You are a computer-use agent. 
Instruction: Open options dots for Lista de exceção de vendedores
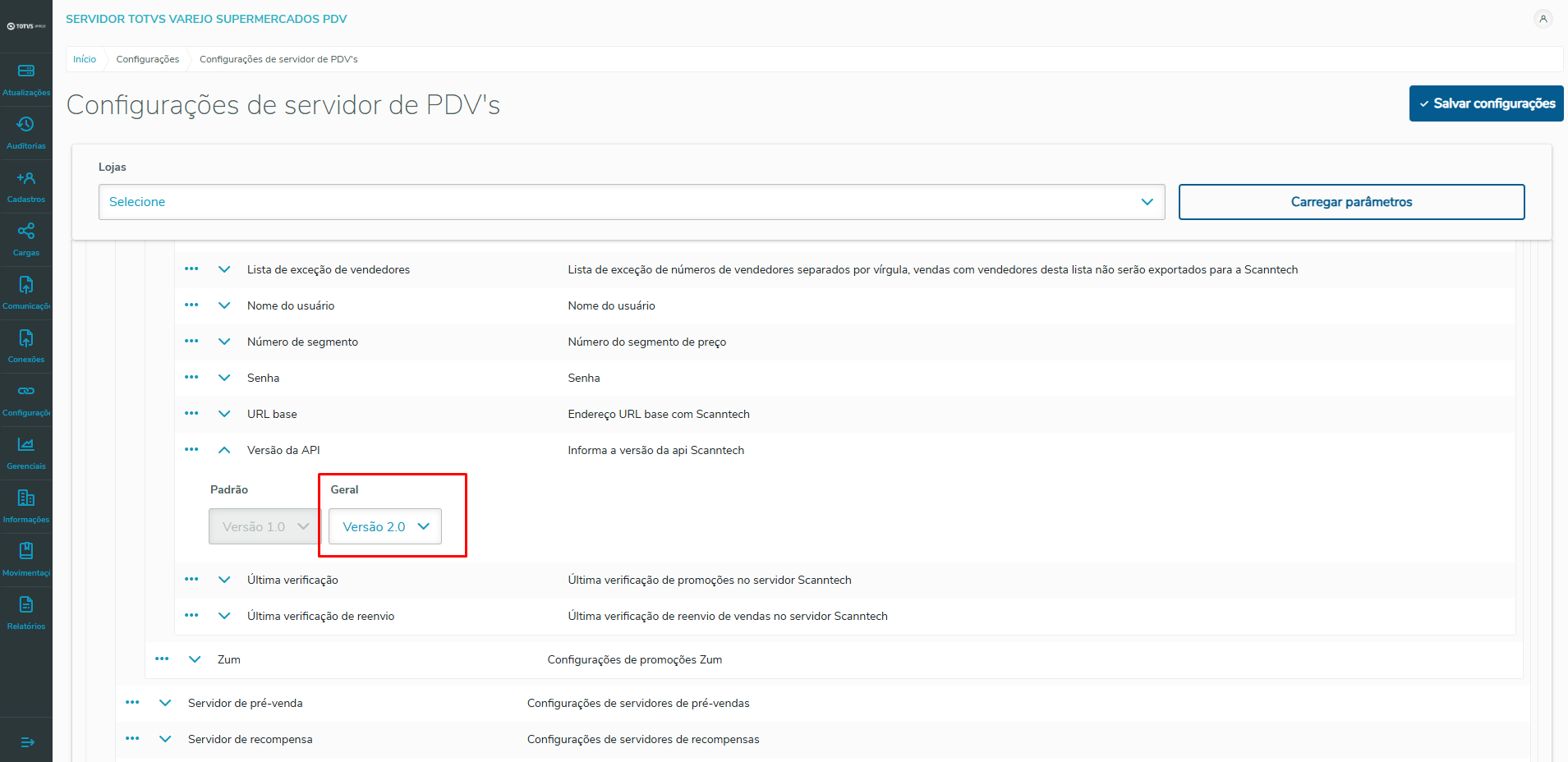[191, 269]
